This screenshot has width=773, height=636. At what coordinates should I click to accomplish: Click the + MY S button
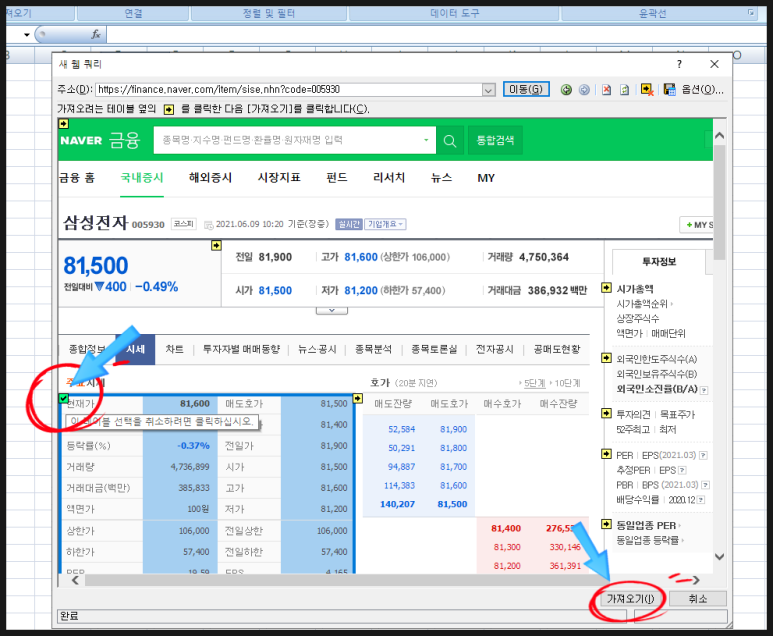696,225
